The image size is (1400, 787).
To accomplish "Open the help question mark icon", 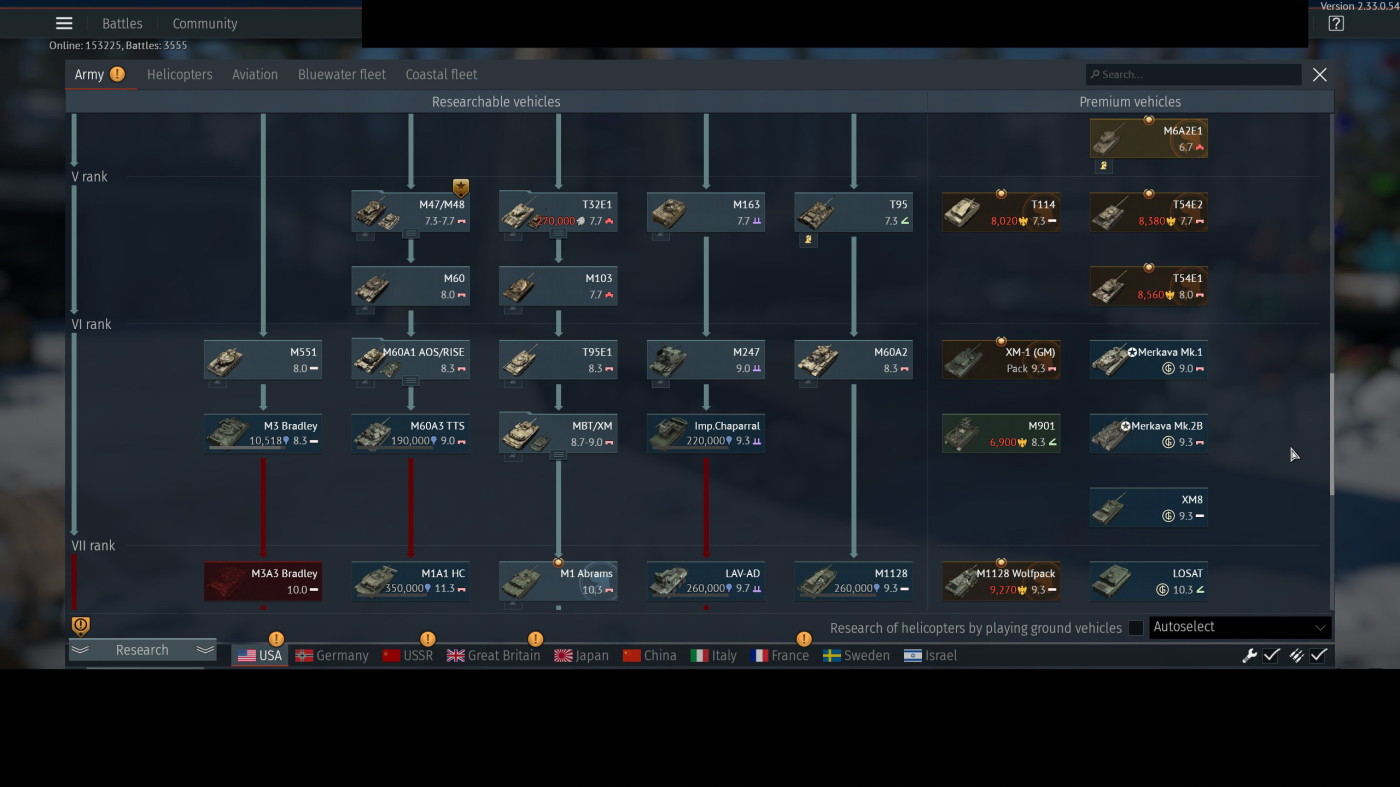I will pyautogui.click(x=1336, y=23).
